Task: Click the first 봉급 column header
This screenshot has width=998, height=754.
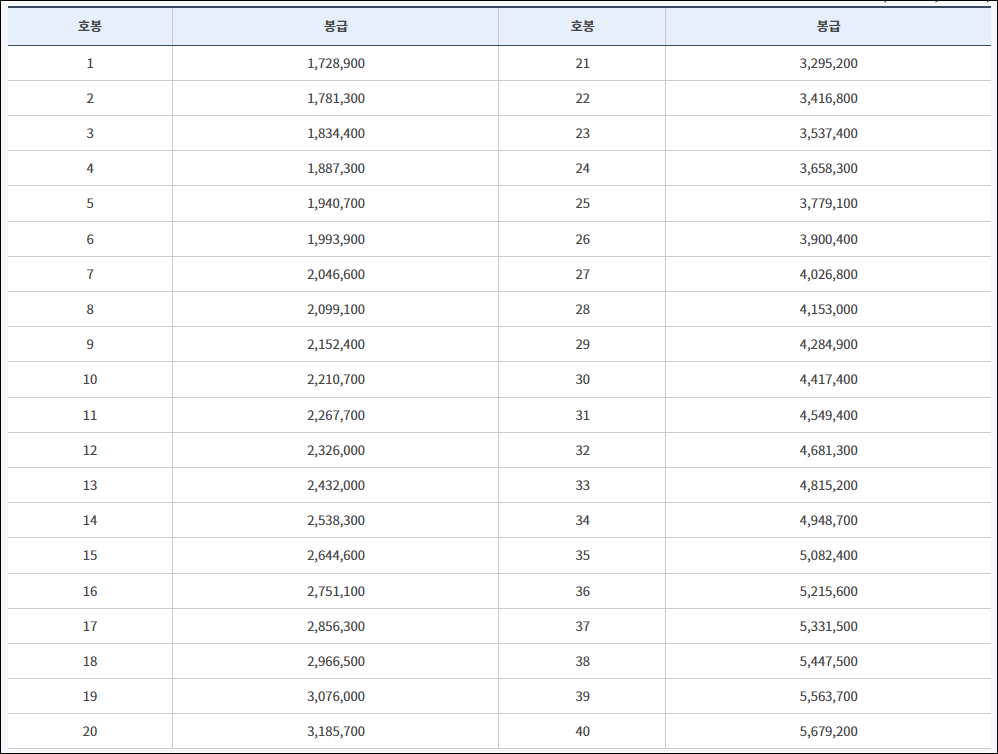Action: [335, 26]
